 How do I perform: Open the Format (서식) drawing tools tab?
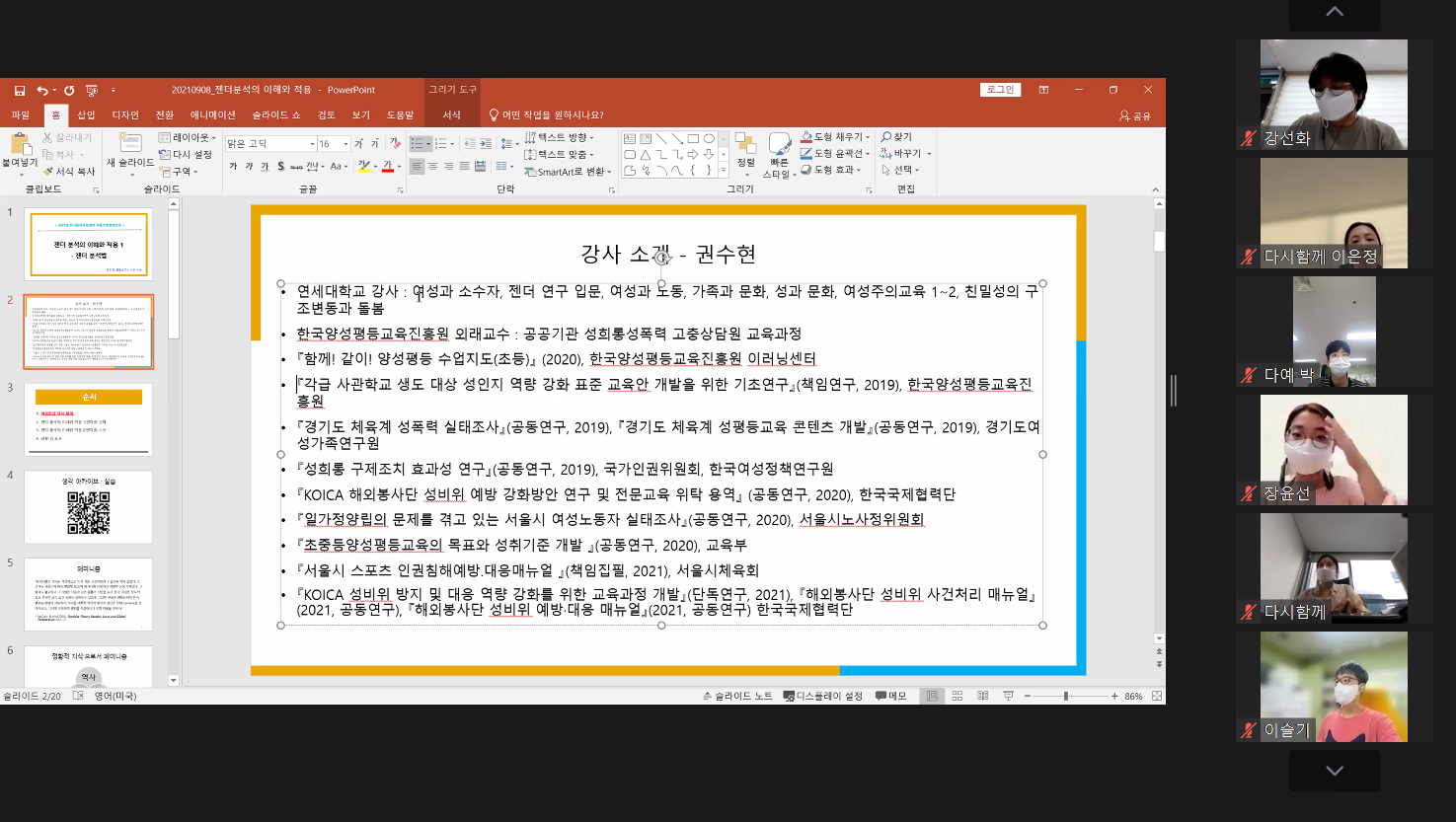(x=452, y=115)
